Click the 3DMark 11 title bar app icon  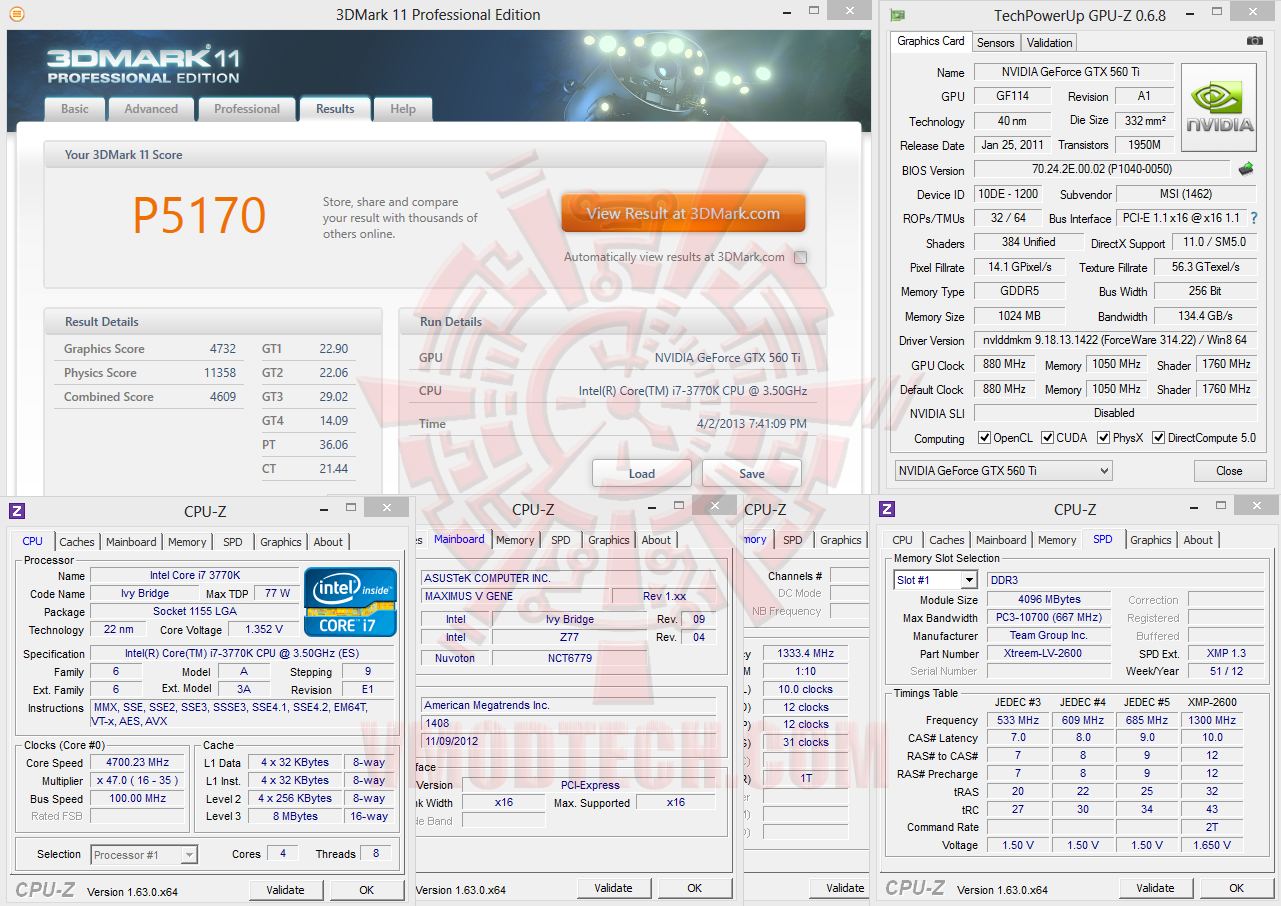tap(16, 15)
